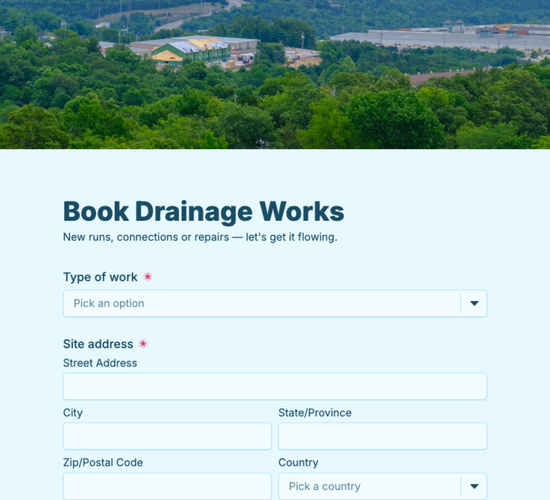Click the Street Address label text
This screenshot has height=500, width=550.
[x=100, y=363]
